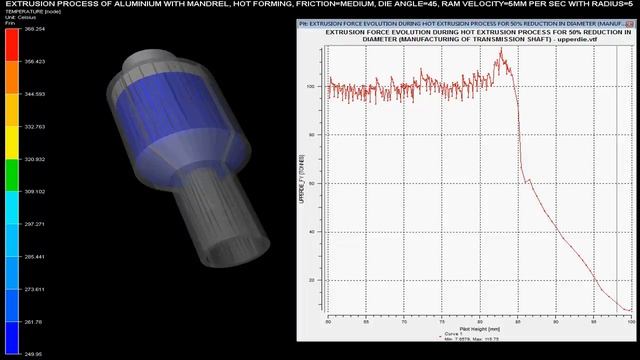This screenshot has height=360, width=640.
Task: Click the vertical y-axis force label
Action: coord(302,179)
